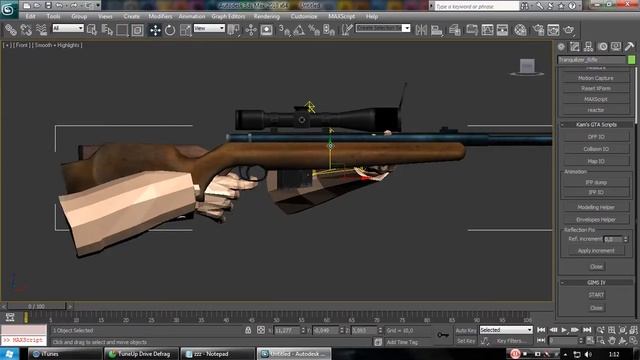
Task: Click the keyword search field
Action: point(477,6)
